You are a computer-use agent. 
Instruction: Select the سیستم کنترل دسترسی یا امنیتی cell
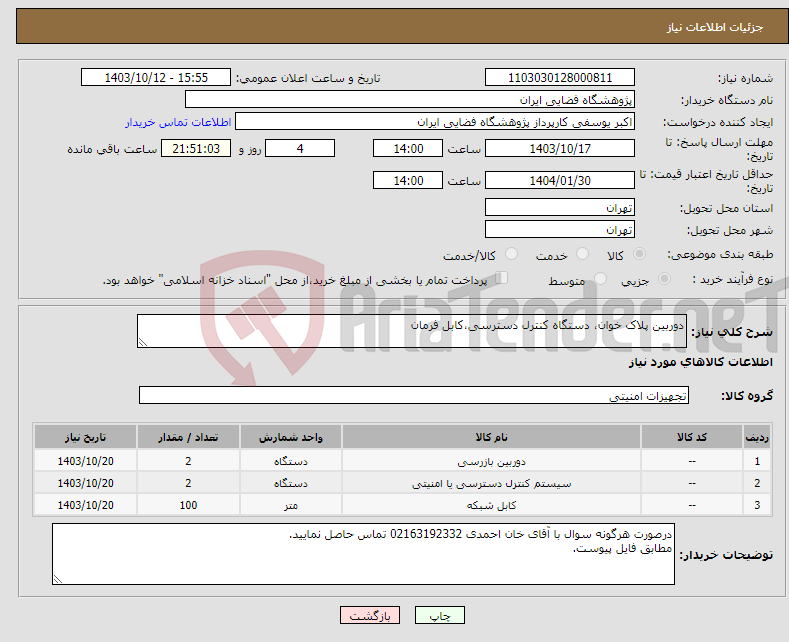tap(491, 483)
